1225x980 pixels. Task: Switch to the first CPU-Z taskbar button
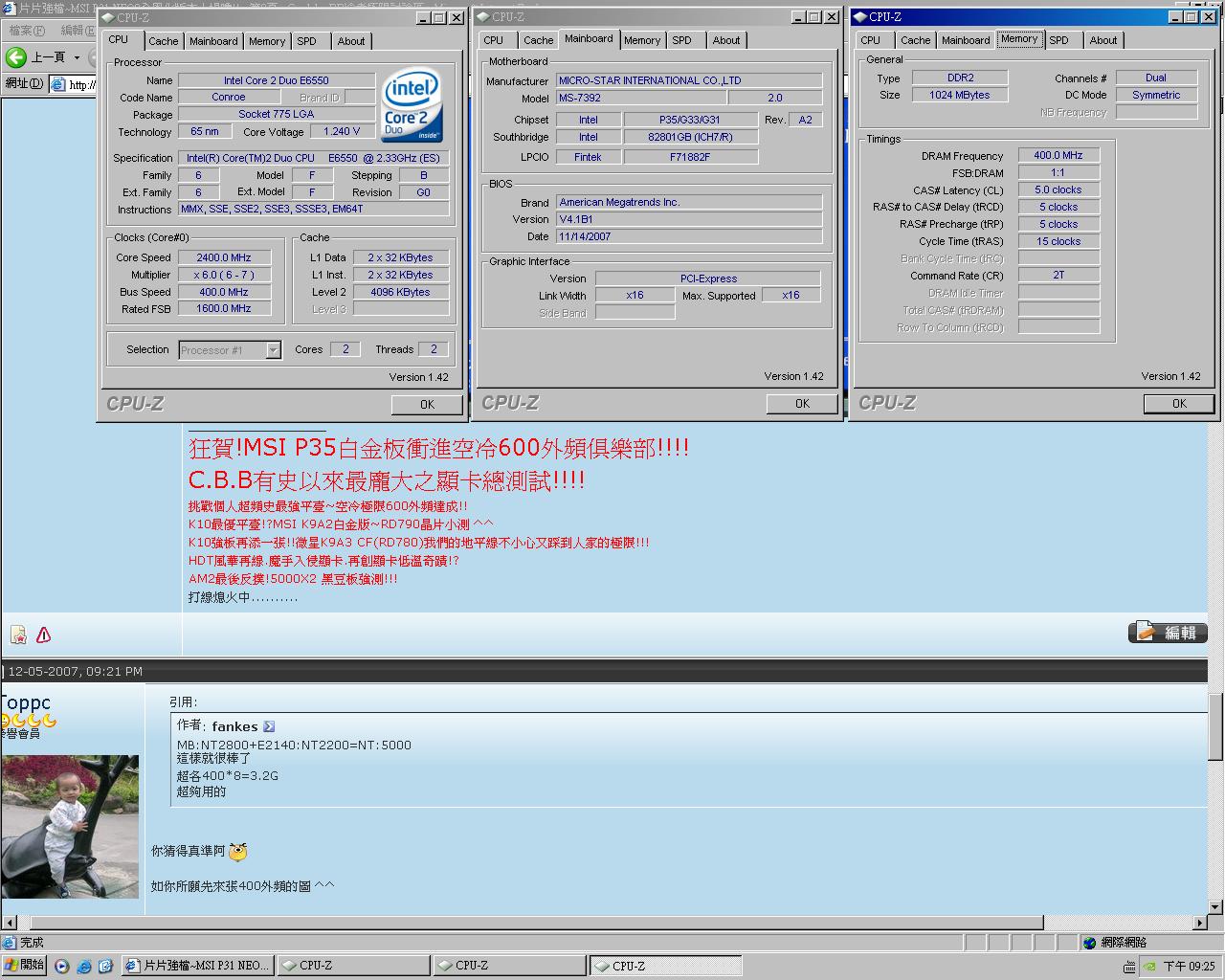click(x=353, y=966)
